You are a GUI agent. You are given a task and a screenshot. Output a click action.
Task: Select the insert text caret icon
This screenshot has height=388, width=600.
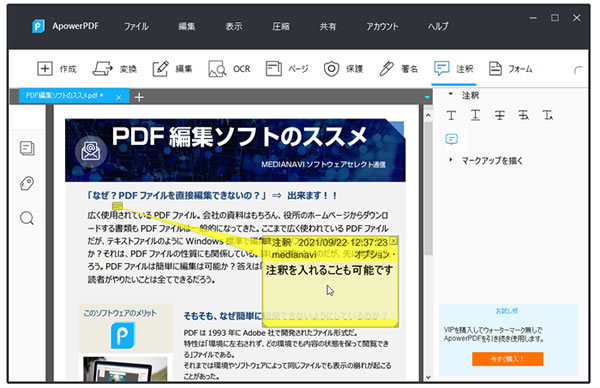pos(548,115)
